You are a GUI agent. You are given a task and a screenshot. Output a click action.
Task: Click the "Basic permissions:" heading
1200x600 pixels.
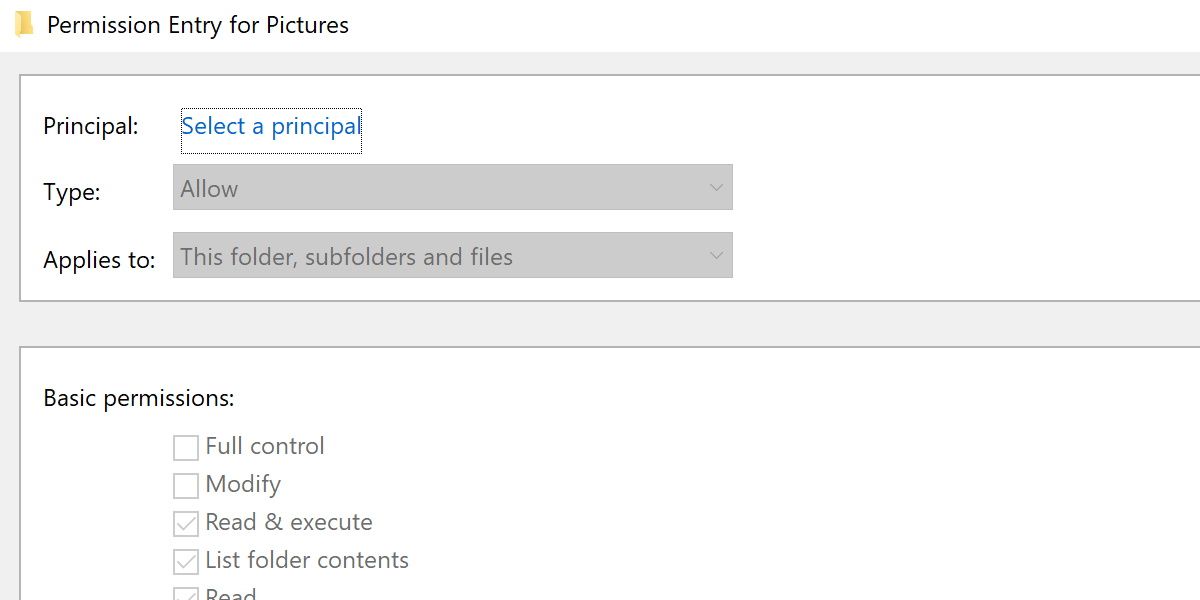(138, 398)
